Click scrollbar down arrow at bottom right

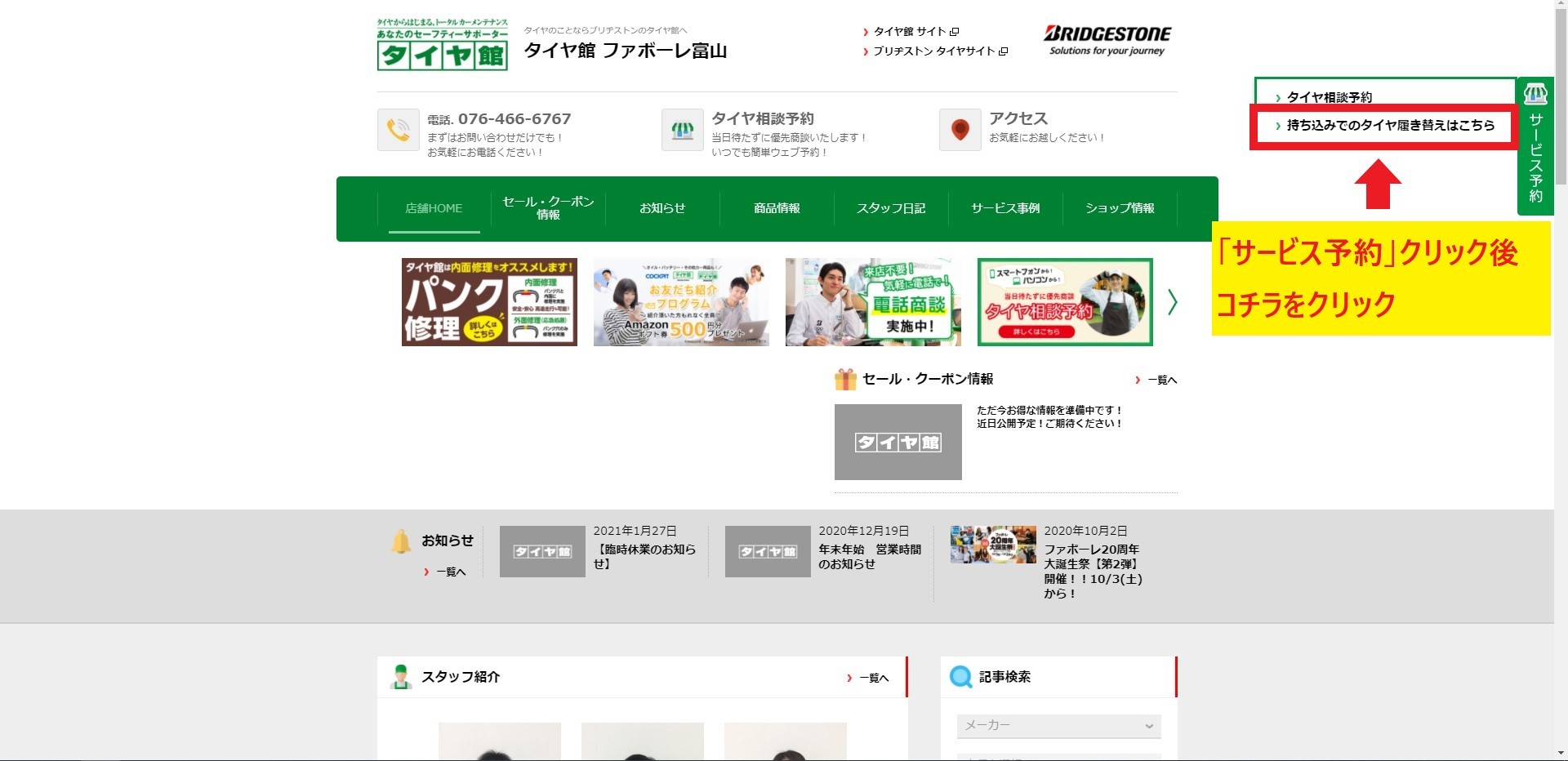click(1561, 754)
